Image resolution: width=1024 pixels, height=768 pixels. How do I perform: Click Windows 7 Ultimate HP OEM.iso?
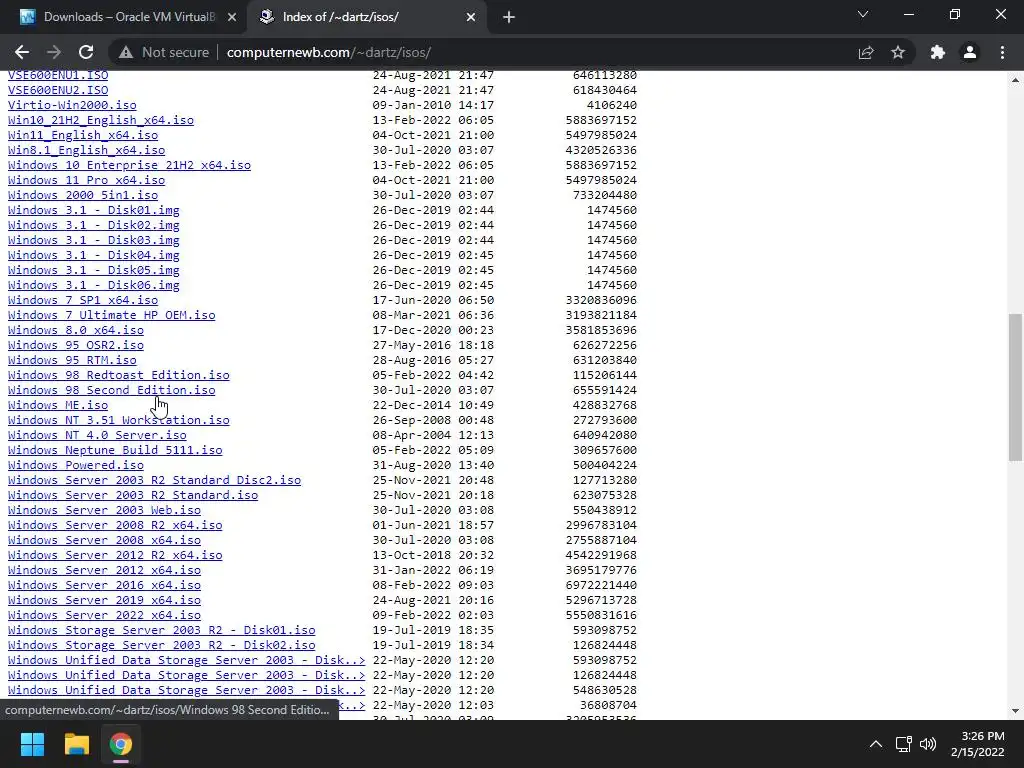[111, 315]
